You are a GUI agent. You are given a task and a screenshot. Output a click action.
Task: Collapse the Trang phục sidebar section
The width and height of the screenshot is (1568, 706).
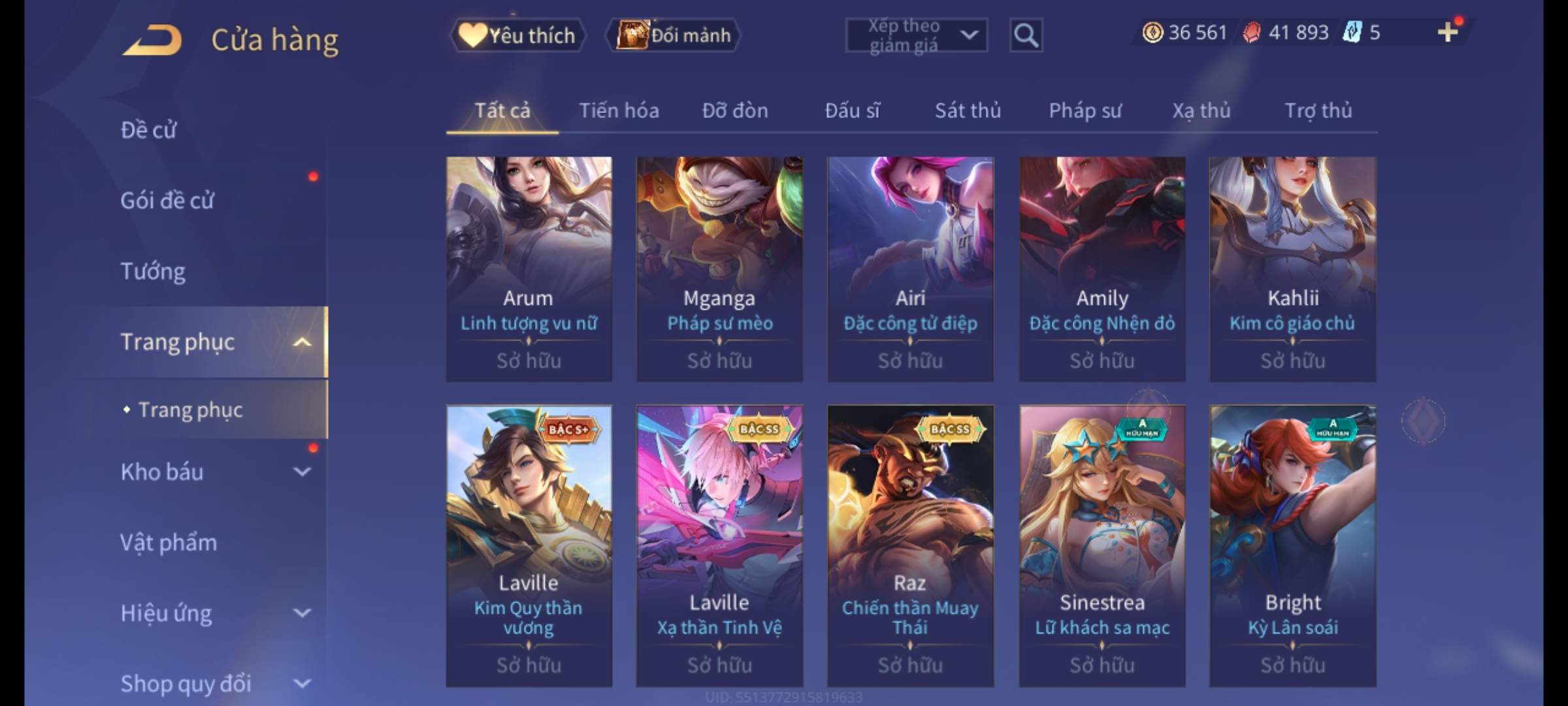[302, 342]
